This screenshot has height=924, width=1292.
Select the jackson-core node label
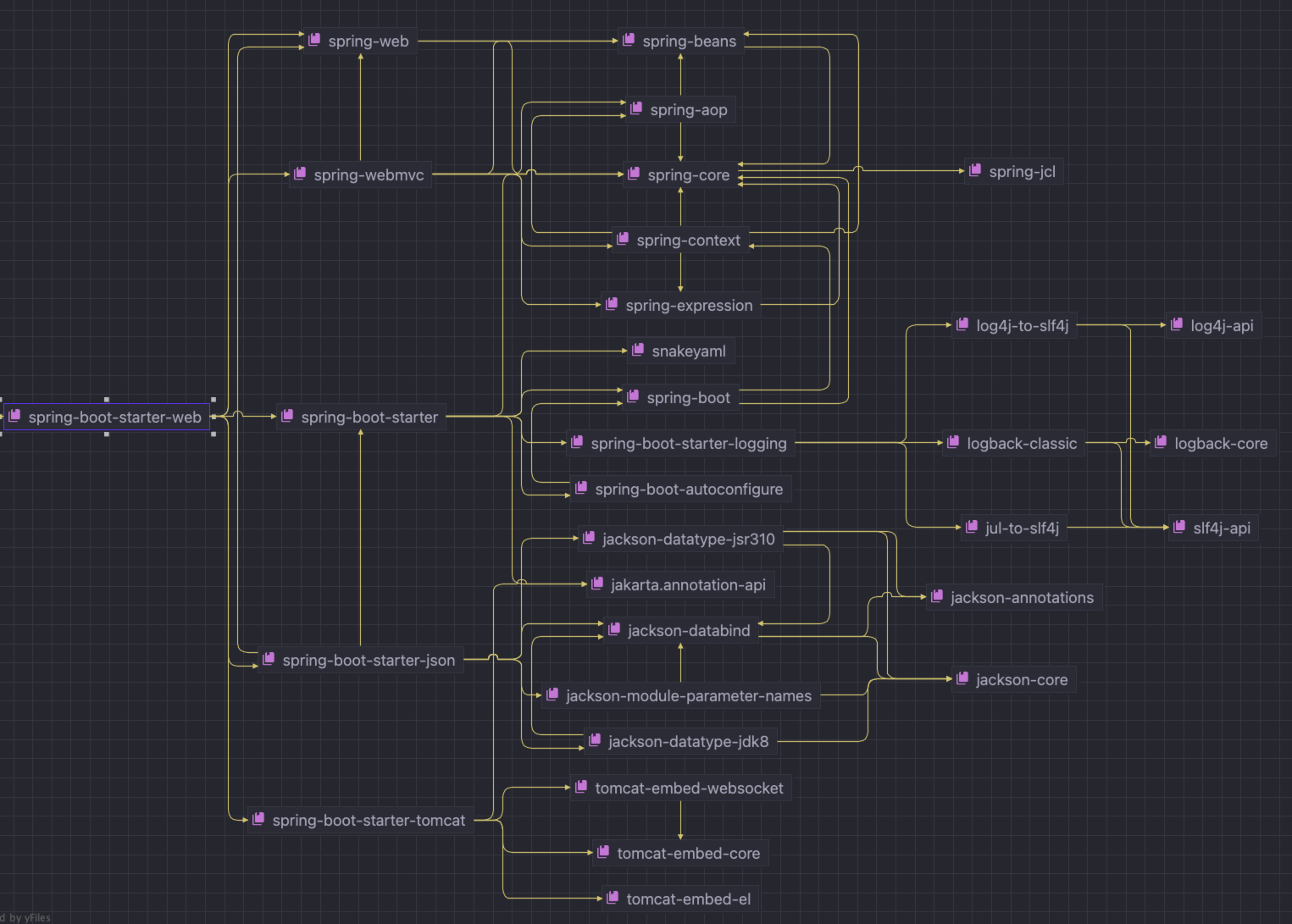(1022, 680)
